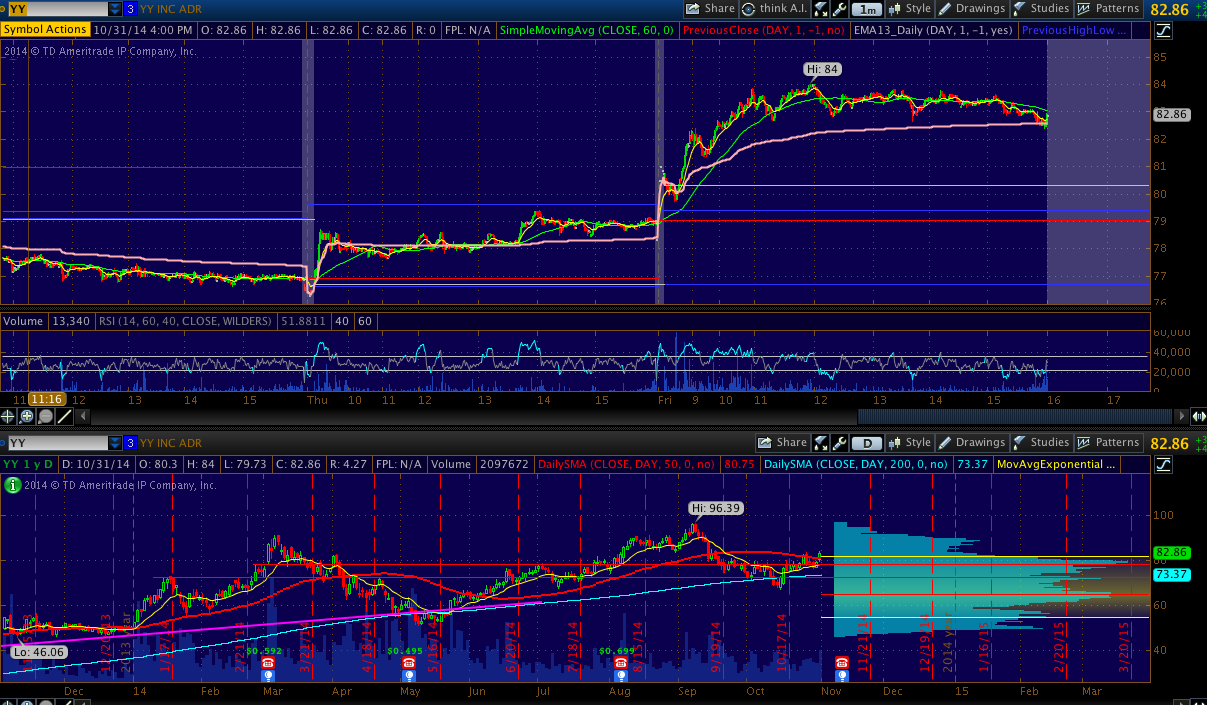Click the quick study flask icon in bottom toolbar
1207x705 pixels.
(x=820, y=443)
